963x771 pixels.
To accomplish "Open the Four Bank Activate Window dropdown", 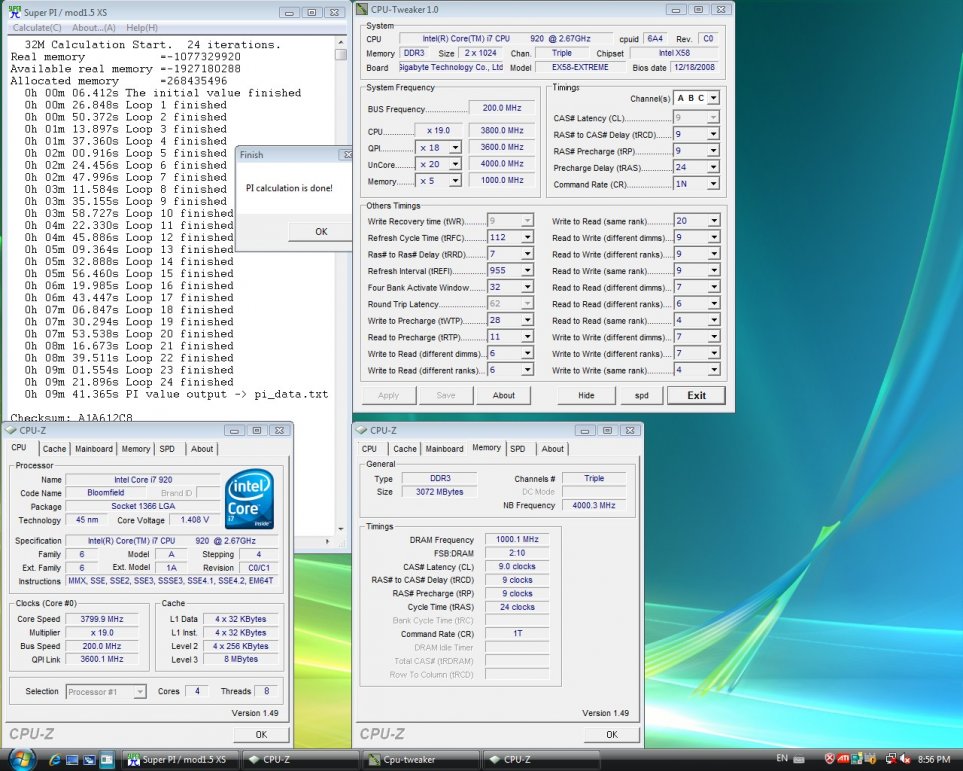I will tap(527, 288).
